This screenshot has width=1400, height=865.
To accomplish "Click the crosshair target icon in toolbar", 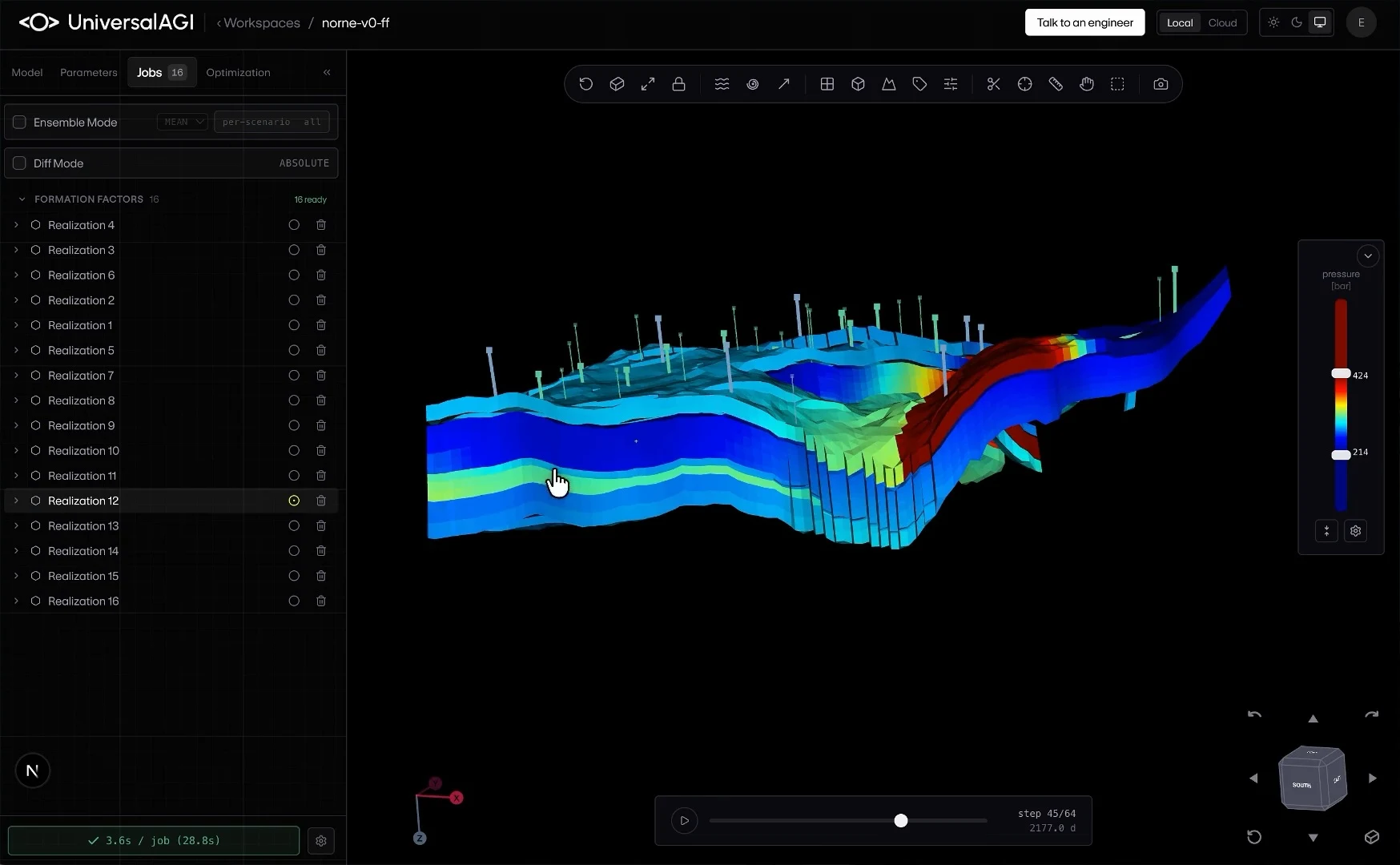I will [x=1024, y=84].
